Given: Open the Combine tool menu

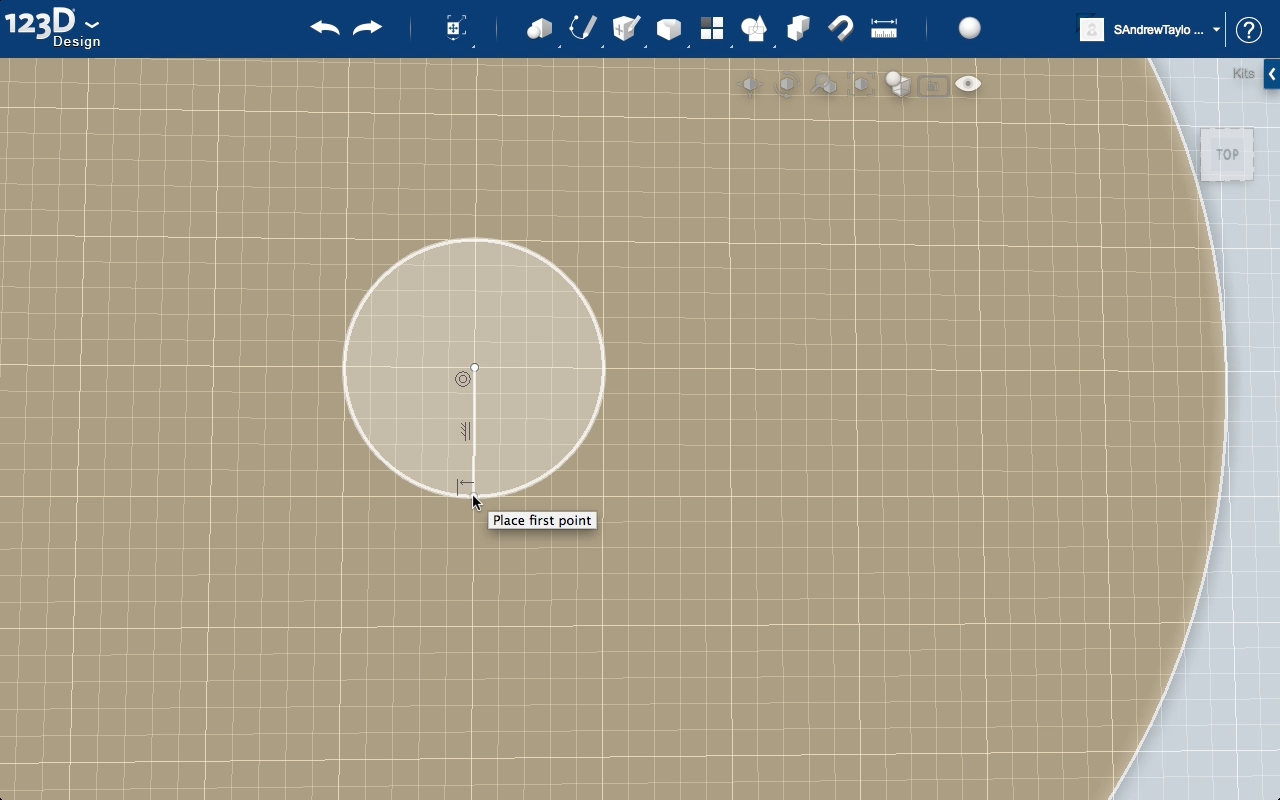Looking at the screenshot, I should tap(798, 28).
